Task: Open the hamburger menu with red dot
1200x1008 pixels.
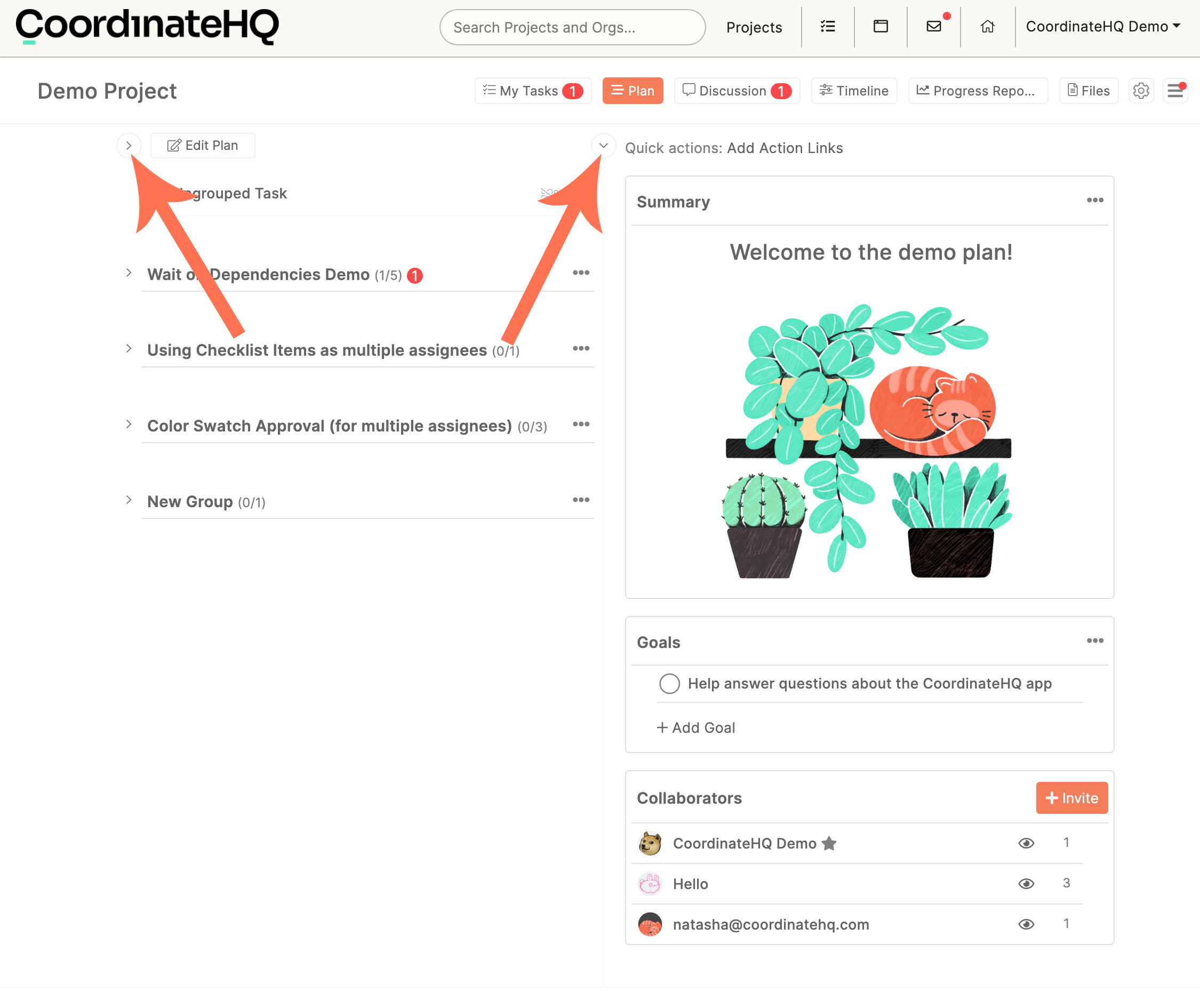Action: (1175, 90)
